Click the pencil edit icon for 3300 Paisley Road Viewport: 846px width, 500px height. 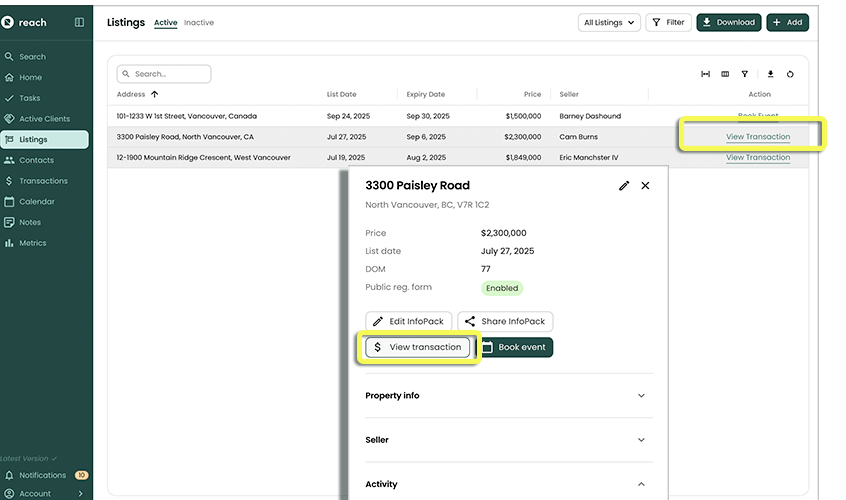click(x=624, y=186)
